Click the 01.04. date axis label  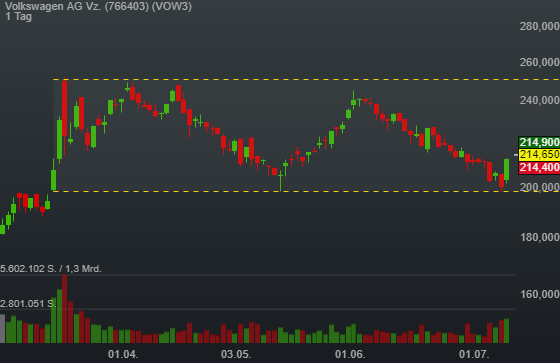click(x=123, y=354)
